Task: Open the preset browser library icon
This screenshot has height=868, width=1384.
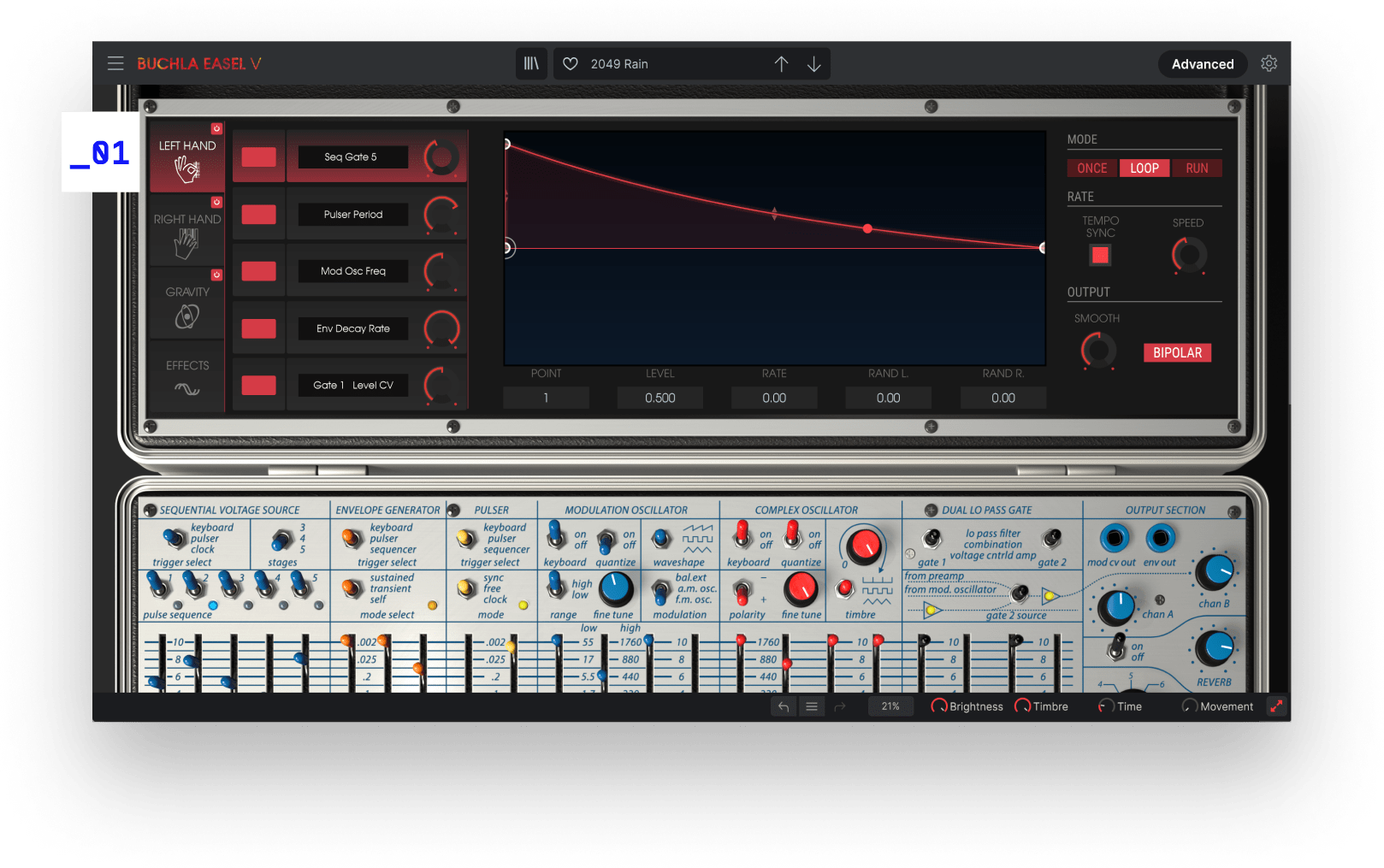Action: [531, 64]
